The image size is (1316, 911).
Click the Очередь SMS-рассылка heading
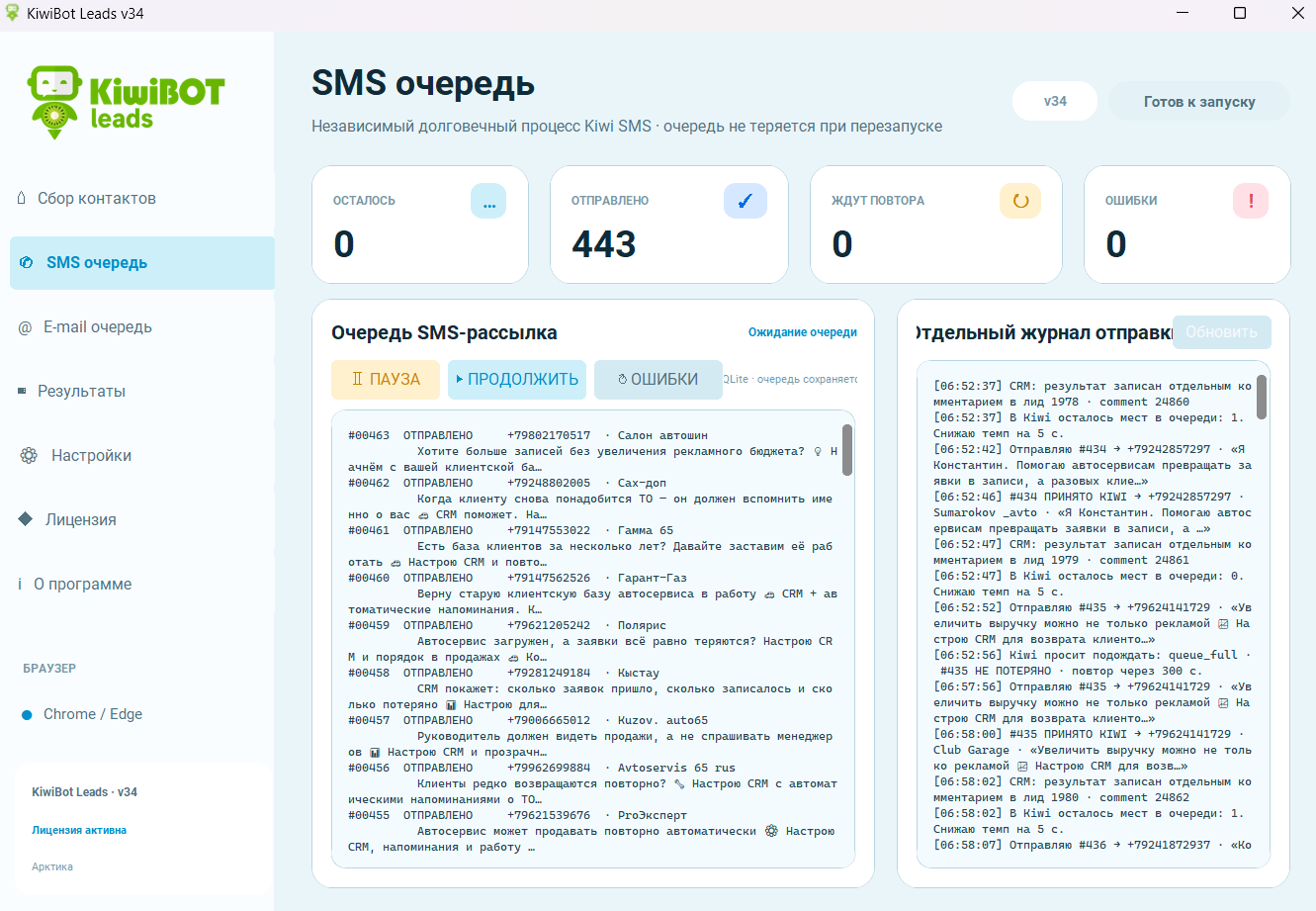(x=444, y=333)
